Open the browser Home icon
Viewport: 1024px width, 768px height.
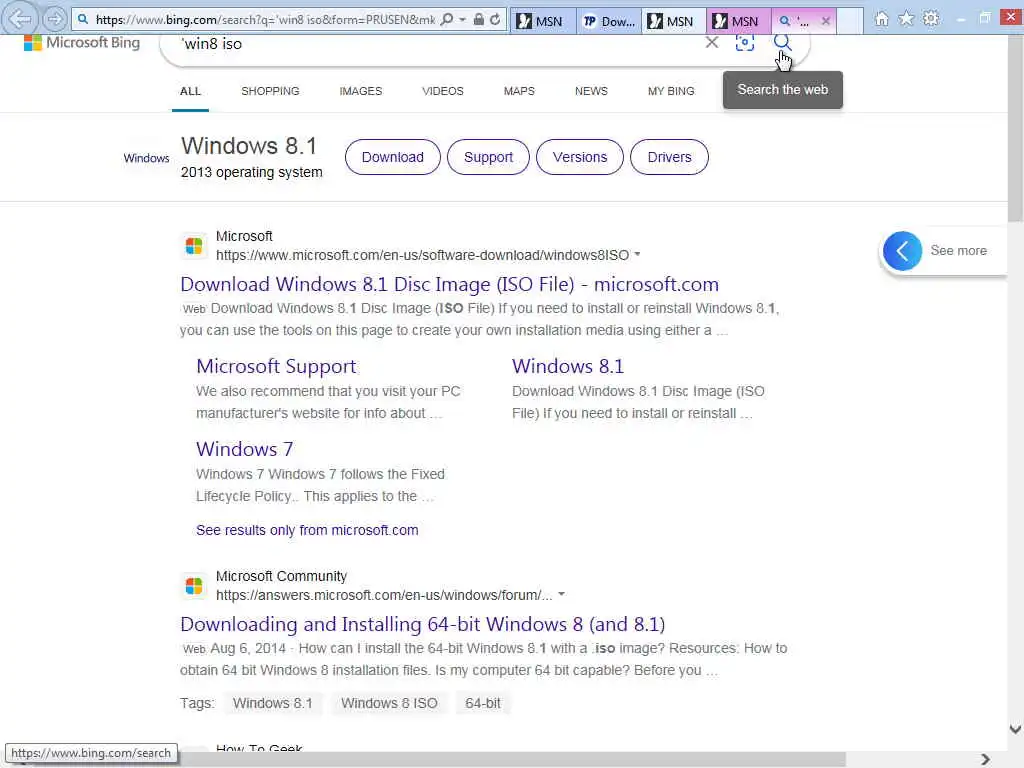[x=882, y=19]
